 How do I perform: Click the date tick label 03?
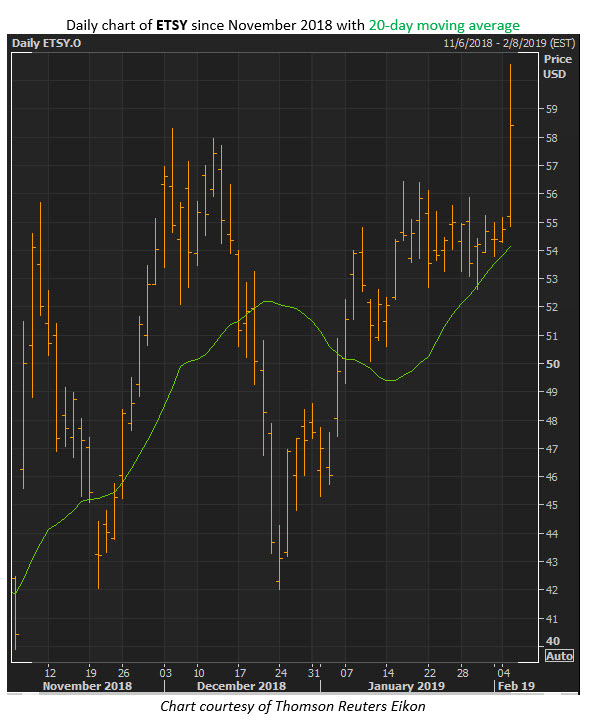[x=165, y=673]
